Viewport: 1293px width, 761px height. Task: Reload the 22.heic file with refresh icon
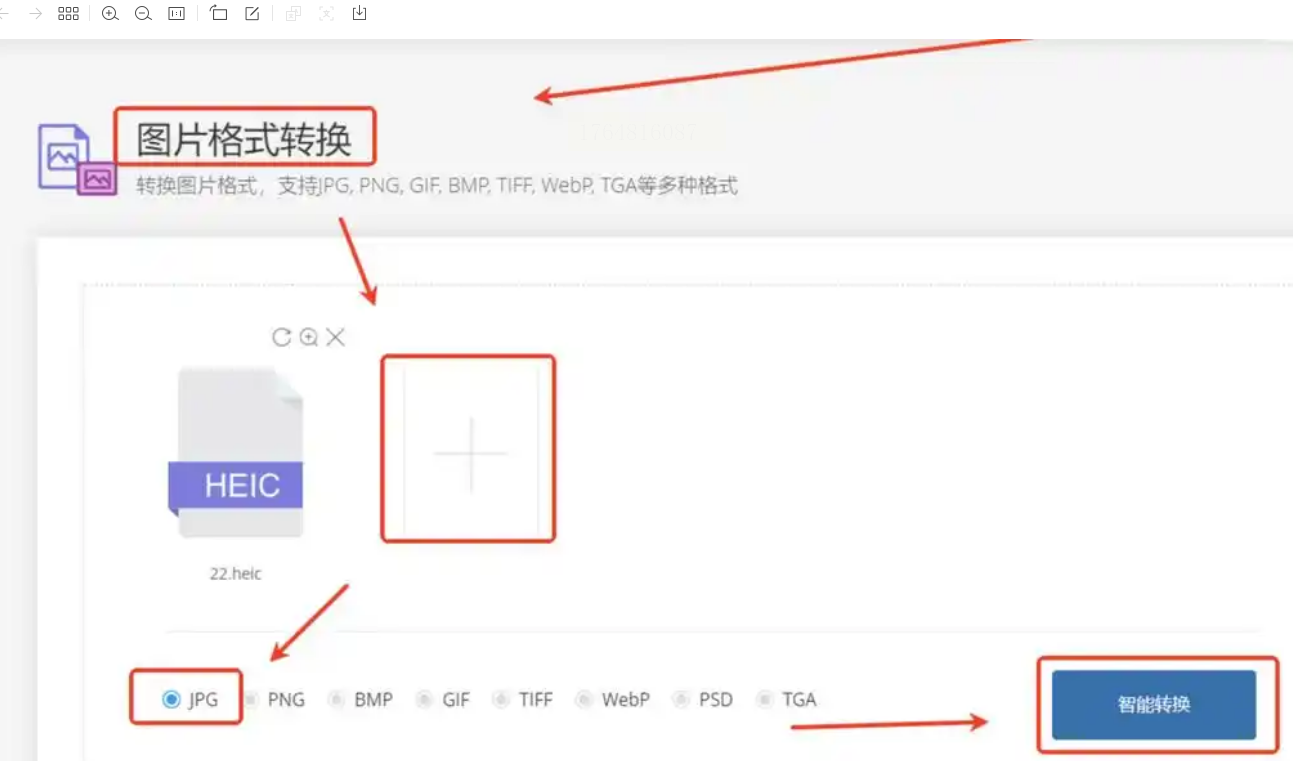tap(282, 337)
